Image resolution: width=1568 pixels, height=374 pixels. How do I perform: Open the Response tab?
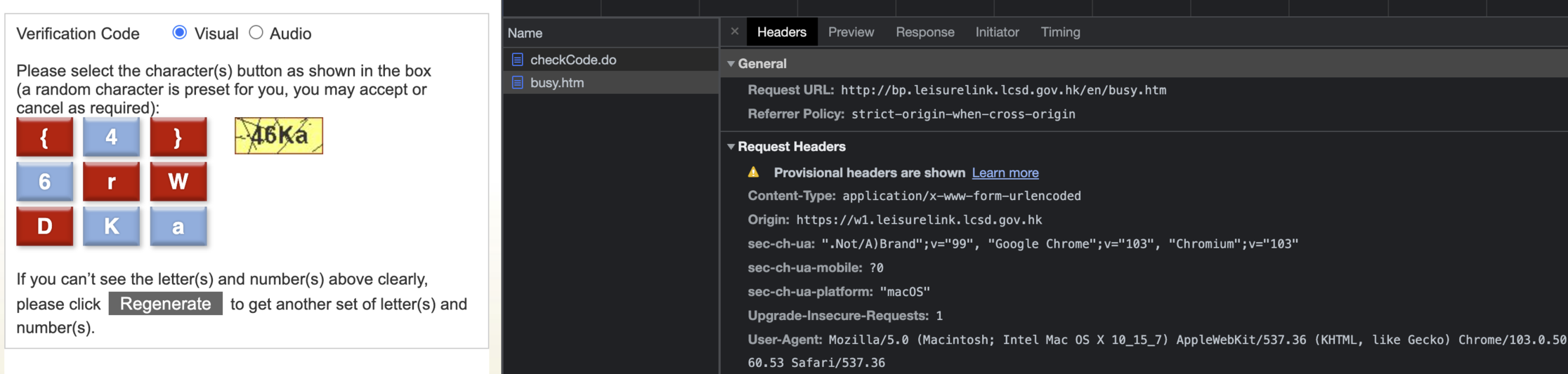(925, 32)
